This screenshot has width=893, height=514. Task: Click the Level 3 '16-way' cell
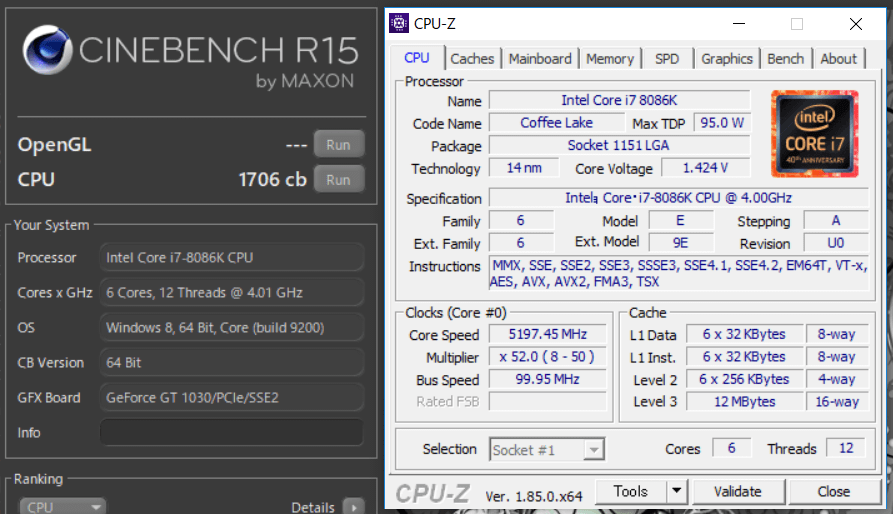coord(837,401)
